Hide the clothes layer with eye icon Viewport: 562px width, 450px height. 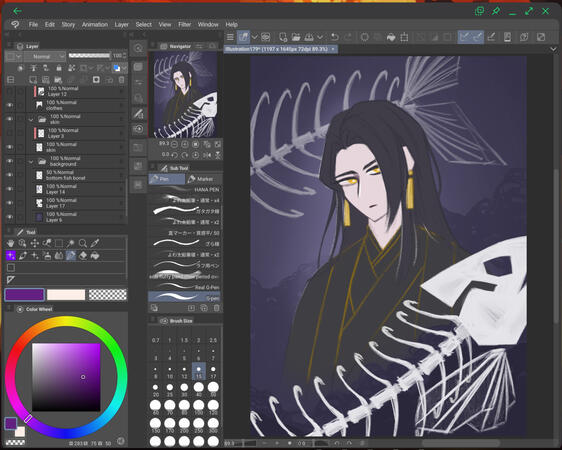(10, 105)
